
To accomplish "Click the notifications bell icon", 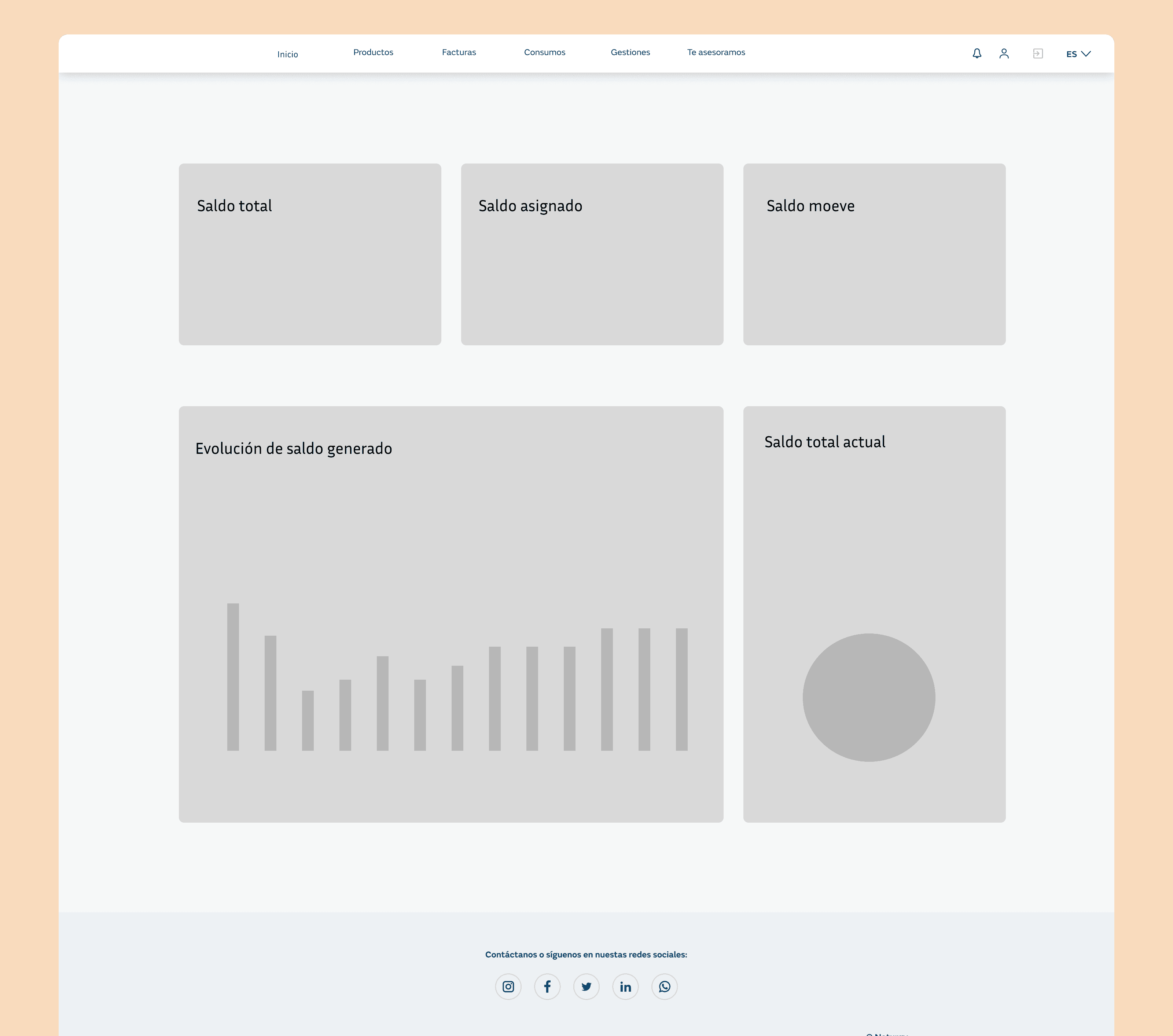I will pyautogui.click(x=977, y=54).
